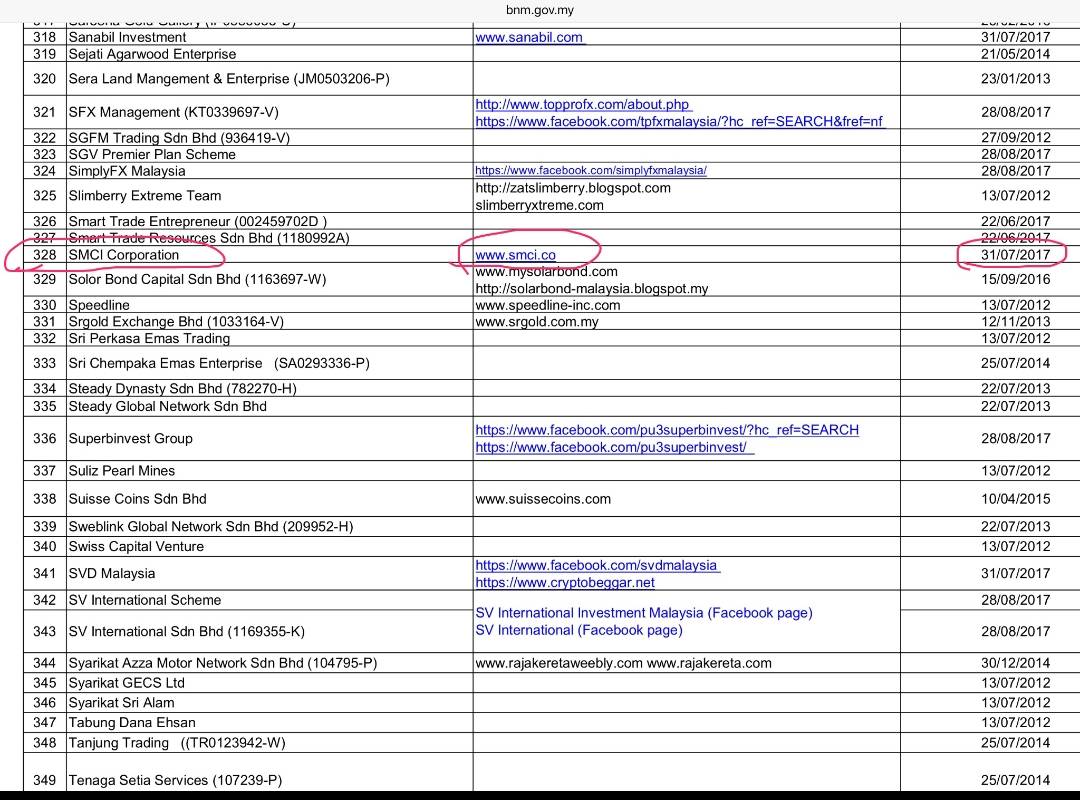Select the text 'www.srgold.com.my'
This screenshot has height=800, width=1080.
pyautogui.click(x=537, y=321)
